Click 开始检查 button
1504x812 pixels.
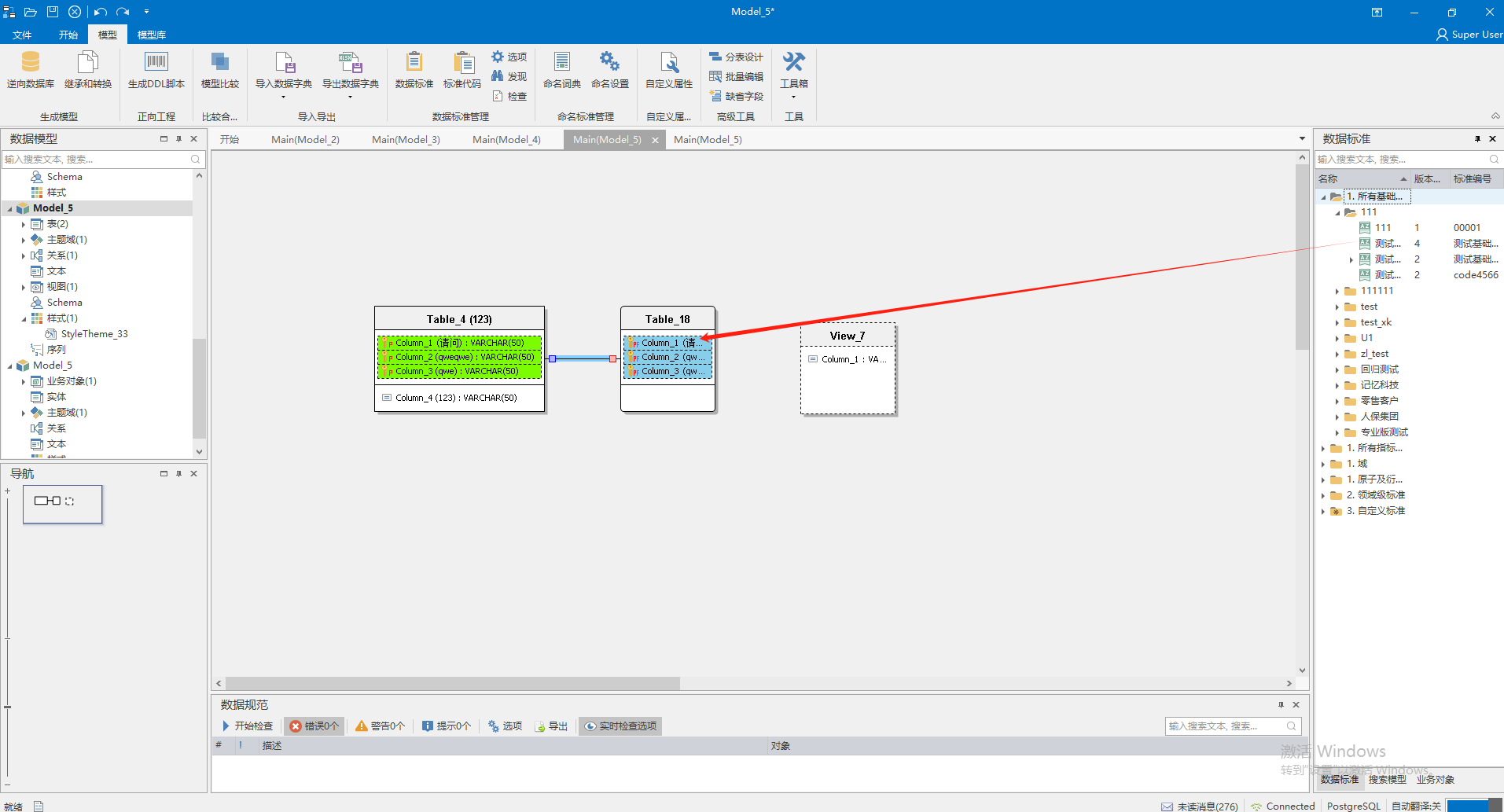pos(247,726)
